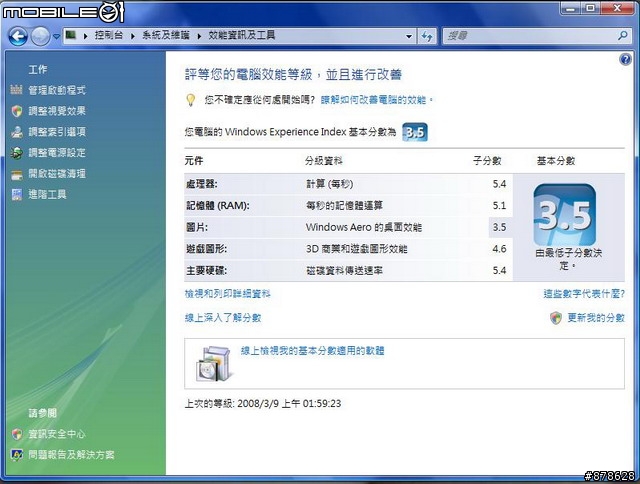
Task: Click the 5.1 memory subscore value
Action: pos(499,205)
